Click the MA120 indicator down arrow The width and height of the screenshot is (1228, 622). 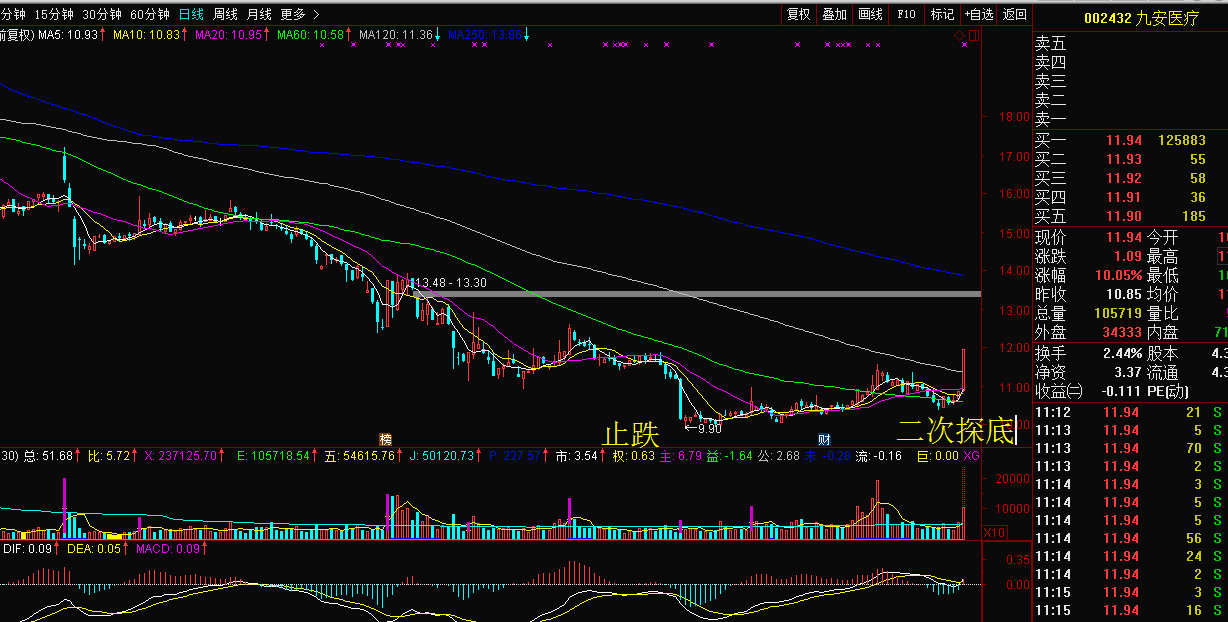pos(437,36)
